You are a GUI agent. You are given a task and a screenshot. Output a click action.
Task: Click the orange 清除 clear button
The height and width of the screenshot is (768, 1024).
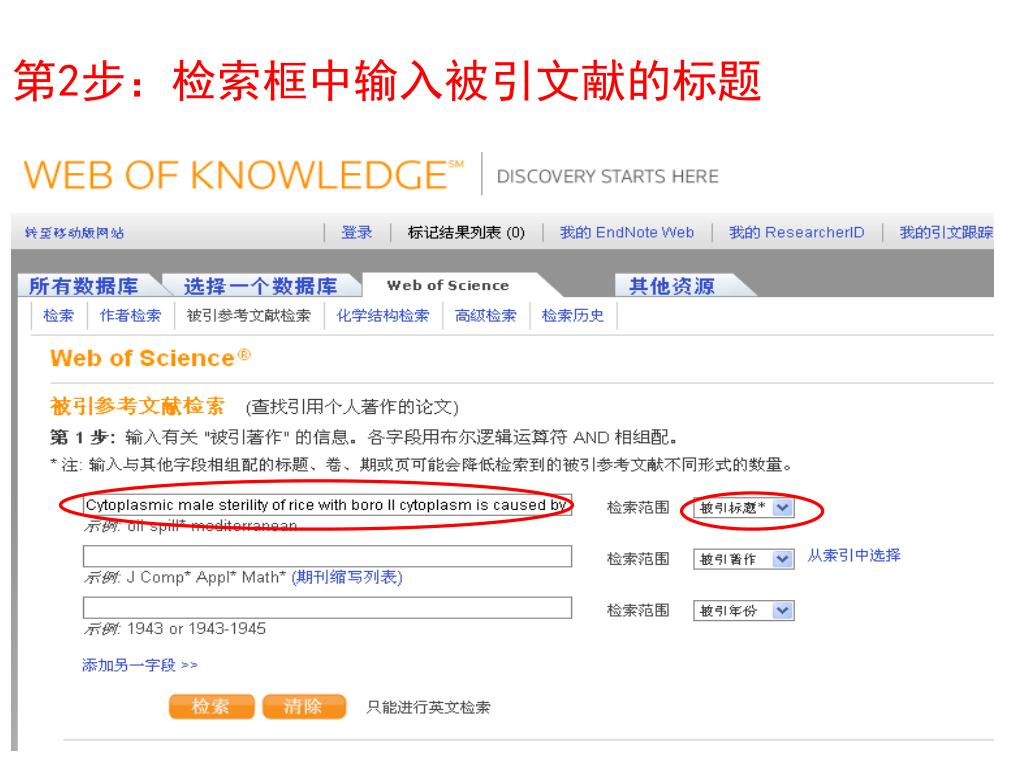304,707
